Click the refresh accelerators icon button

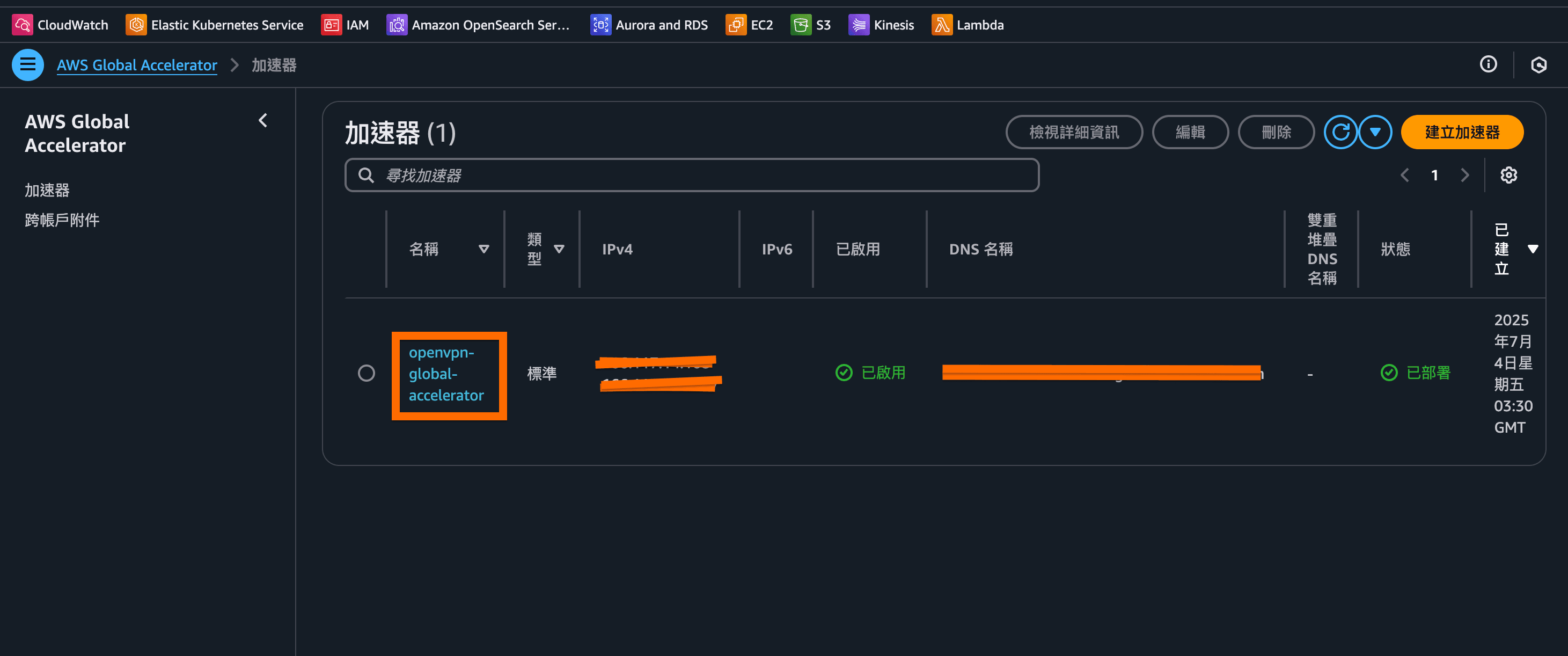pyautogui.click(x=1340, y=132)
